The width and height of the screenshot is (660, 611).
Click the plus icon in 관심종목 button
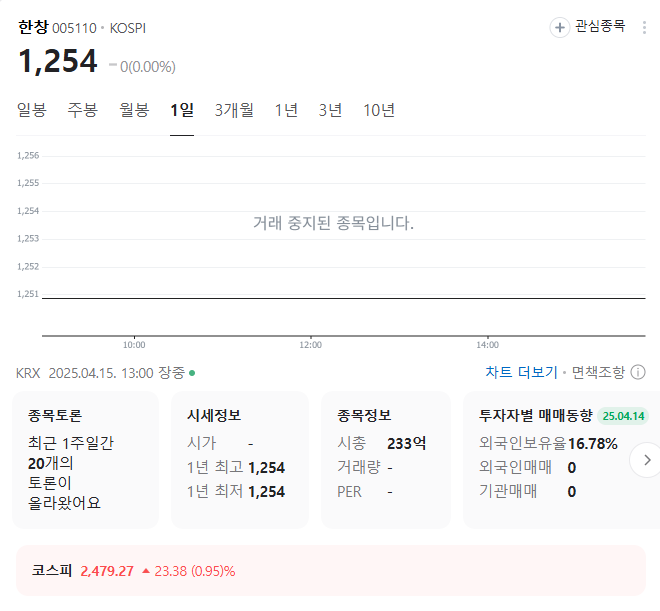click(x=560, y=28)
